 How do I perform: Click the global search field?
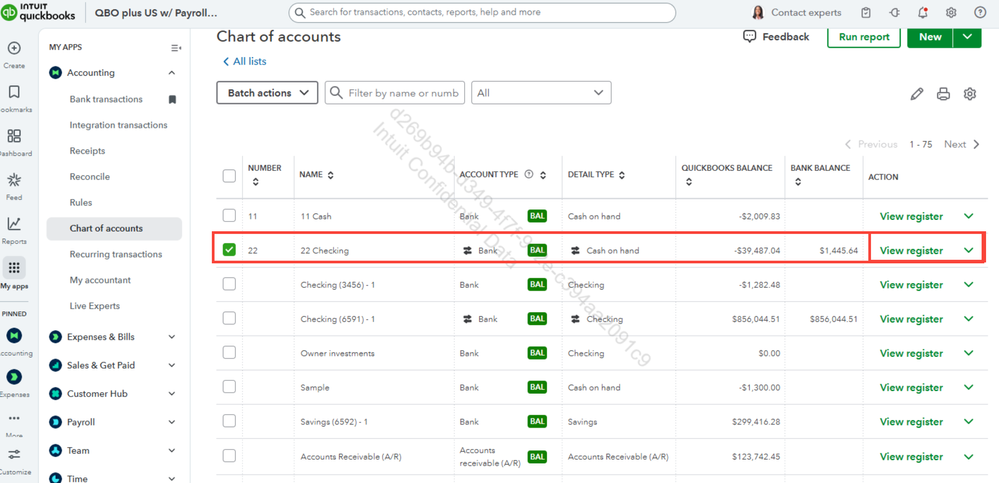coord(482,13)
